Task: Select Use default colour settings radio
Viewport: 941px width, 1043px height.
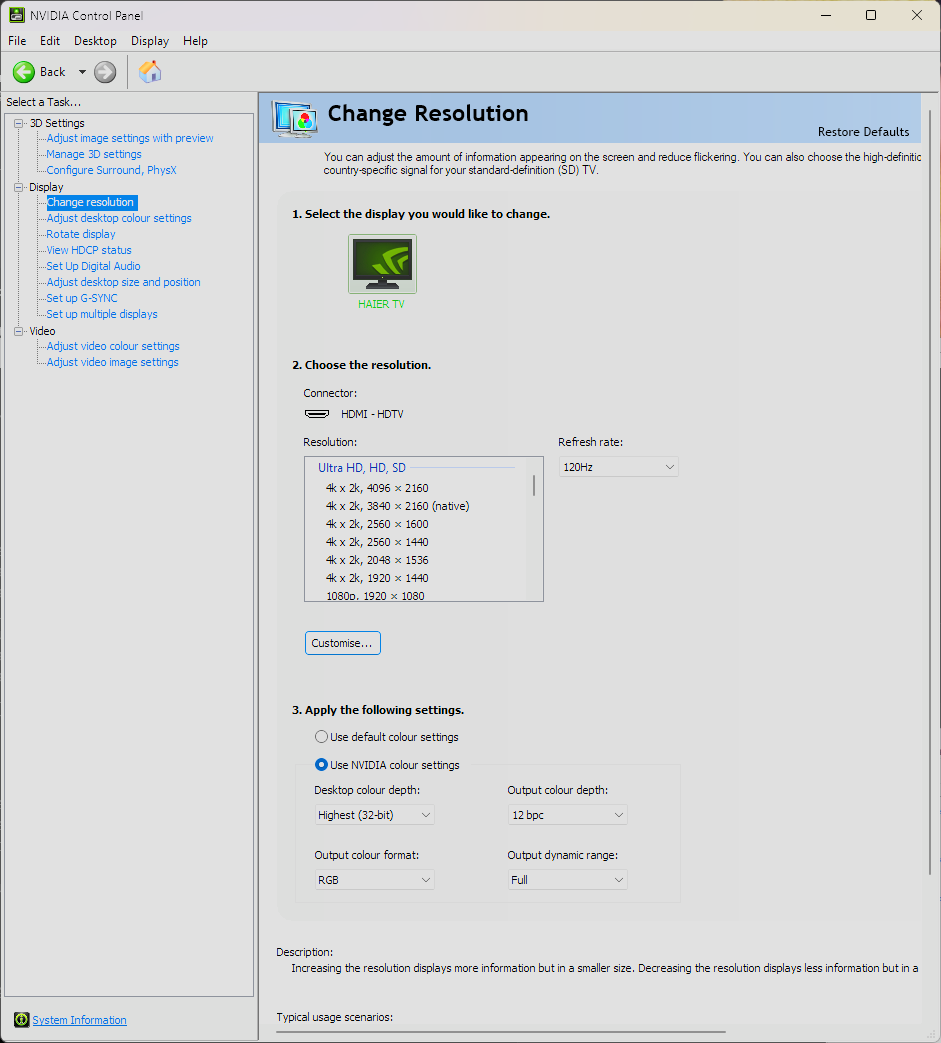Action: coord(321,737)
